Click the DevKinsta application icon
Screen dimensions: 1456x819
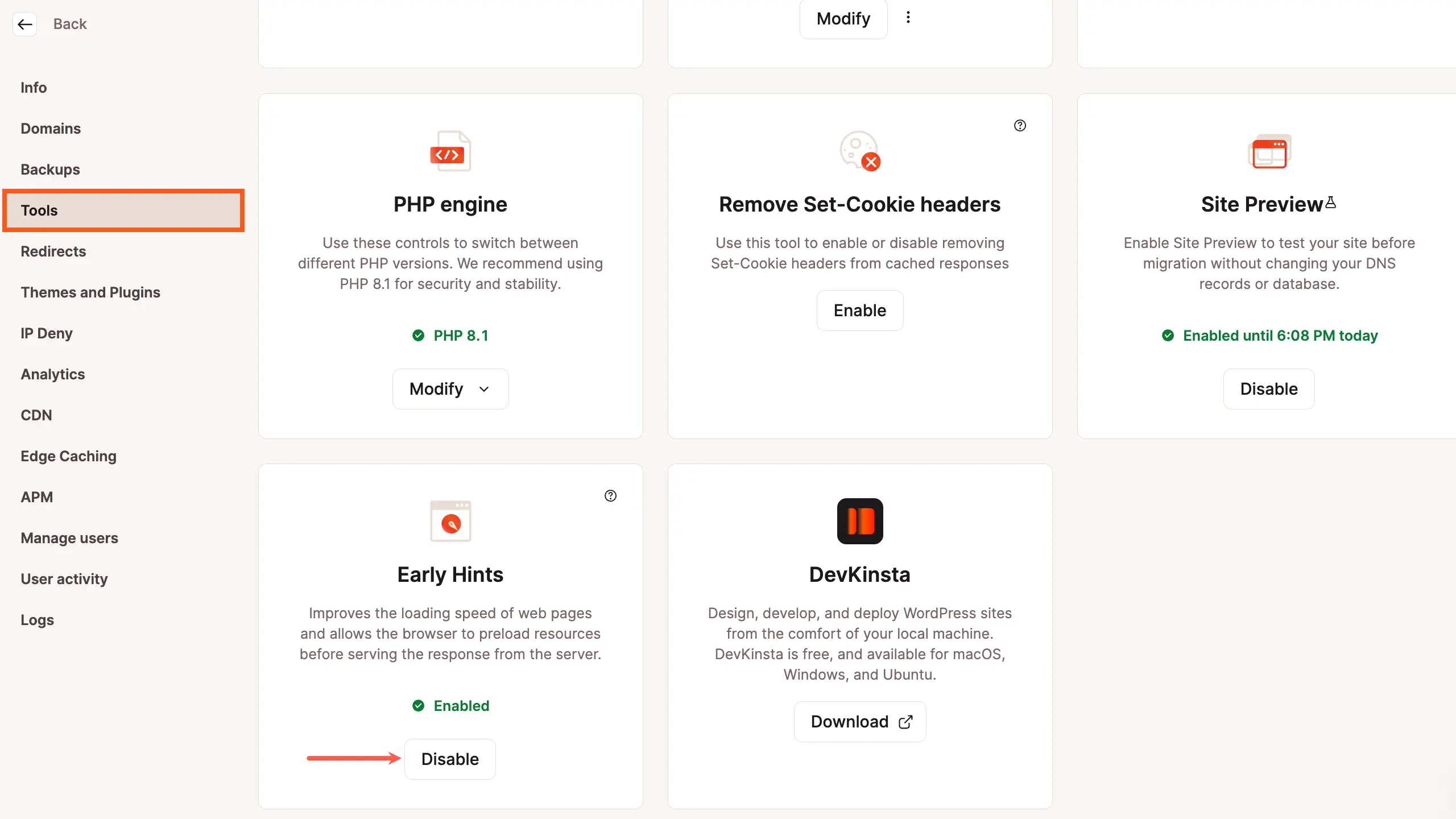[859, 520]
